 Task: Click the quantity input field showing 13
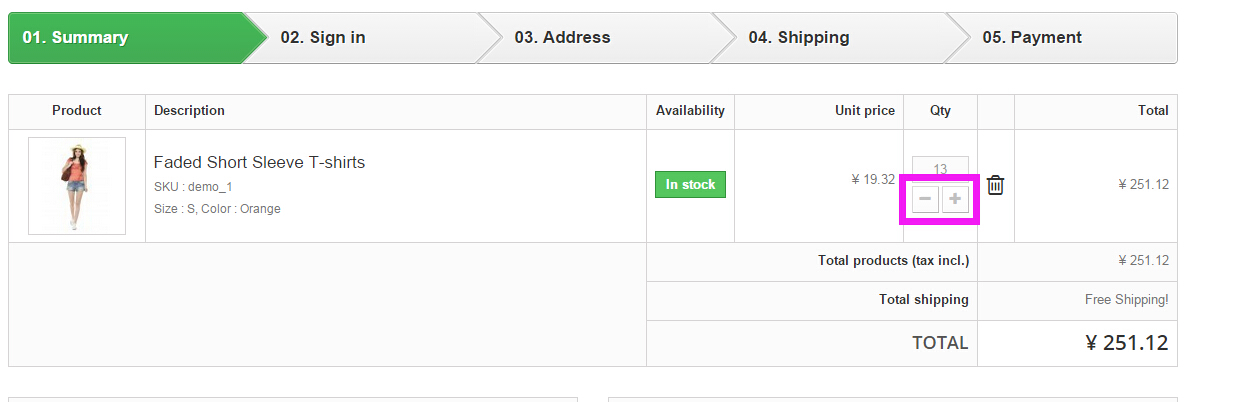(x=940, y=168)
